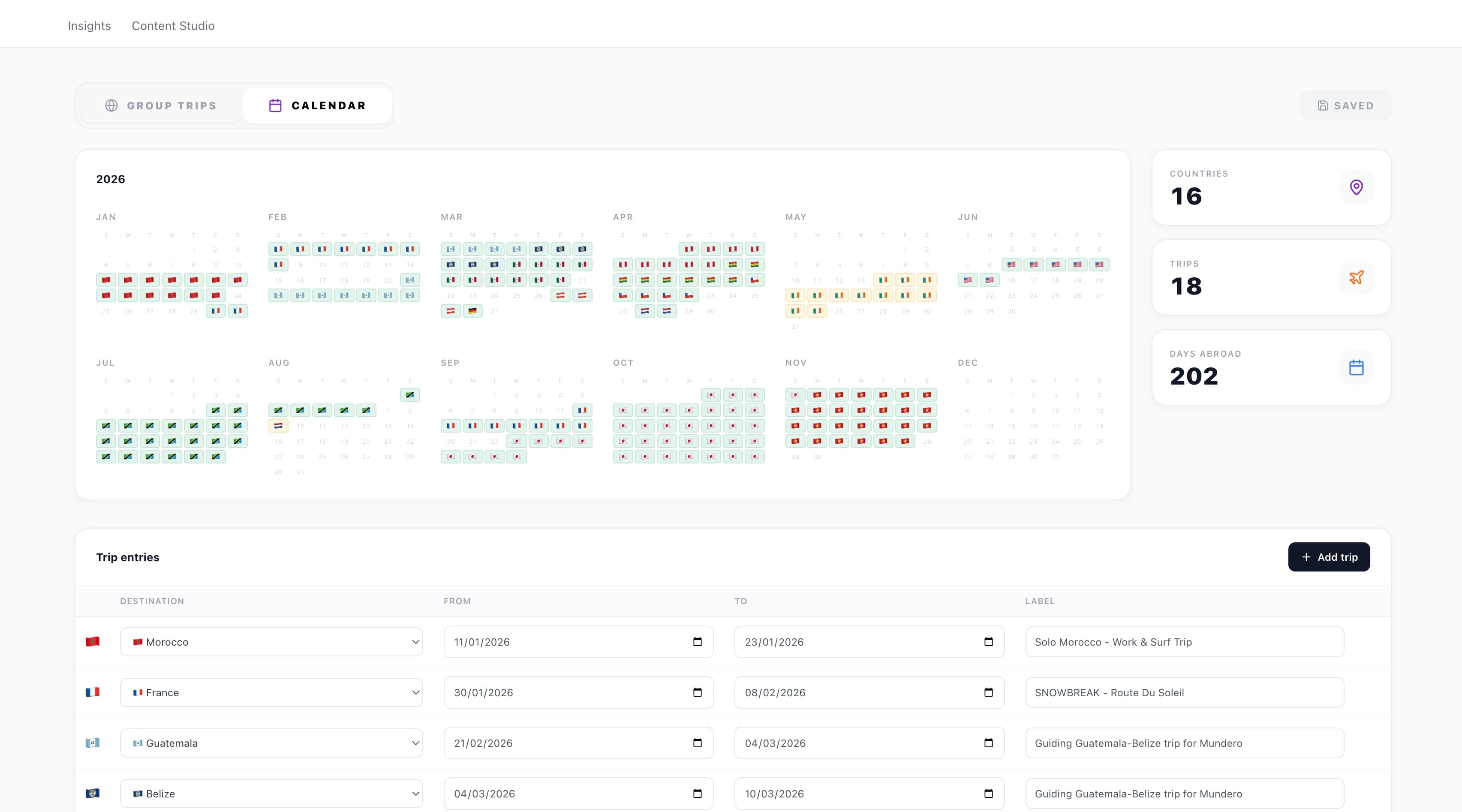Image resolution: width=1462 pixels, height=812 pixels.
Task: Switch to the Group Trips tab
Action: tap(171, 105)
